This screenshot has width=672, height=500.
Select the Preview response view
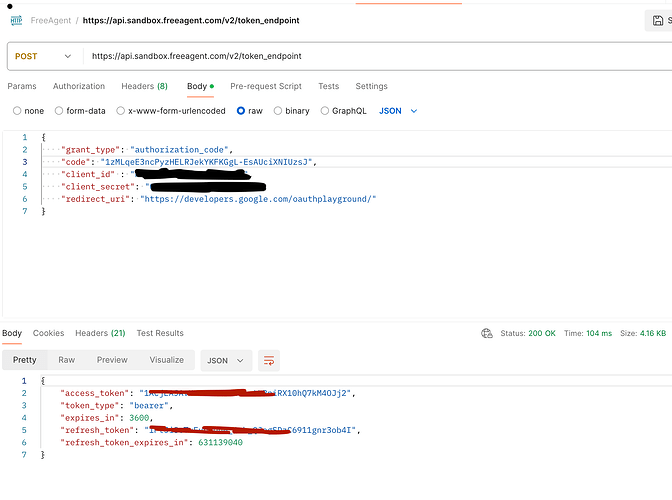tap(112, 360)
